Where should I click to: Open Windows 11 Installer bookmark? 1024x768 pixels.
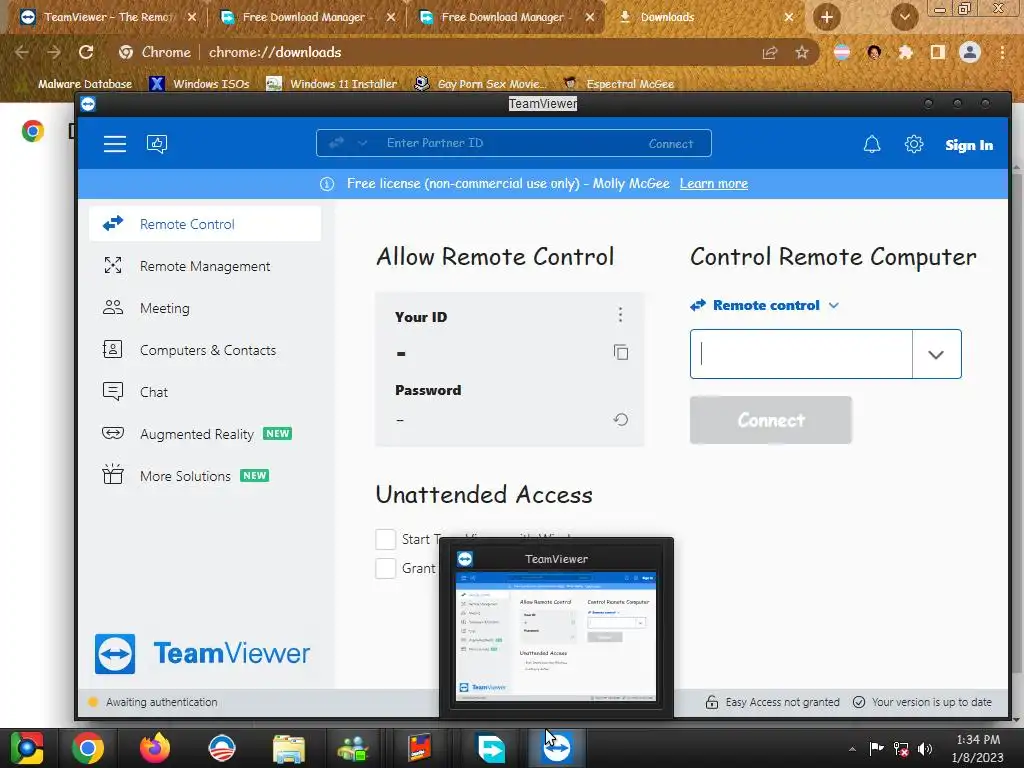(332, 84)
